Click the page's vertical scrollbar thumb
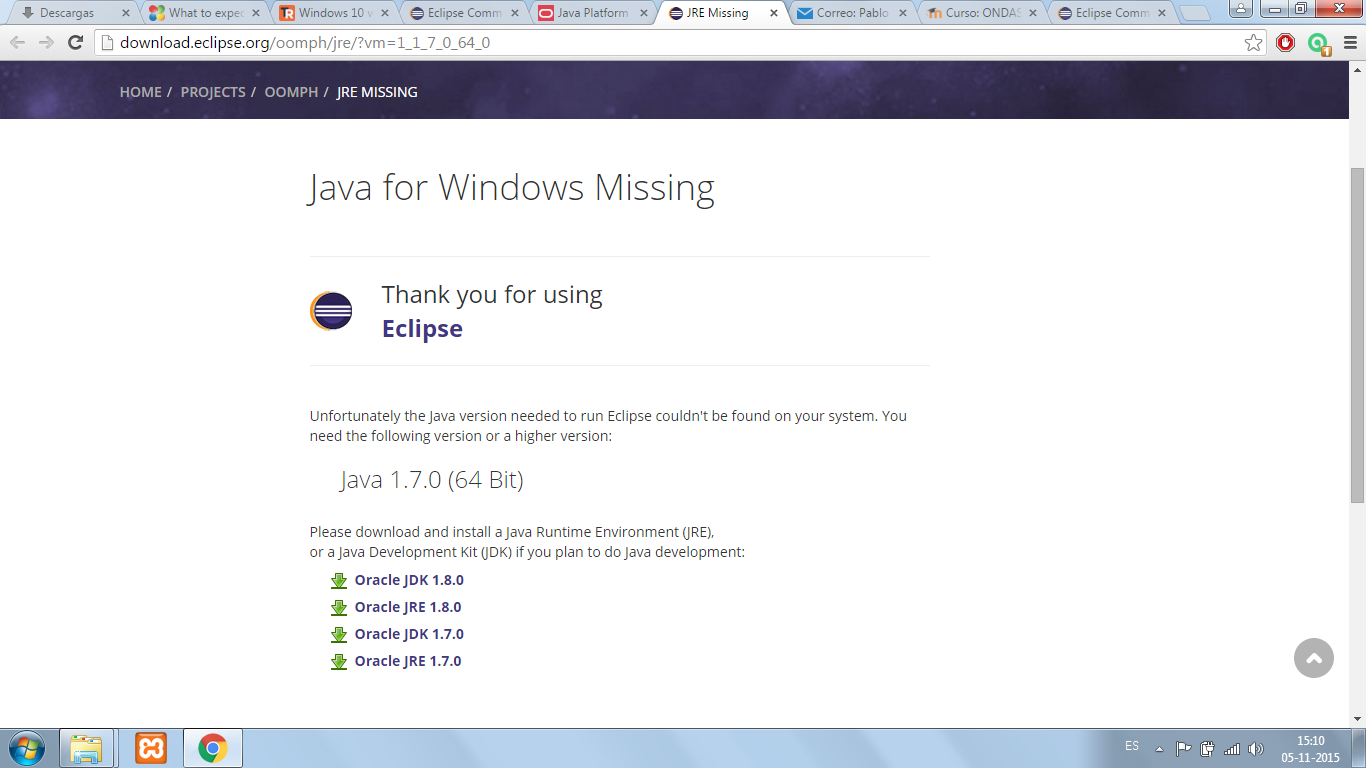The height and width of the screenshot is (768, 1366). (1357, 335)
